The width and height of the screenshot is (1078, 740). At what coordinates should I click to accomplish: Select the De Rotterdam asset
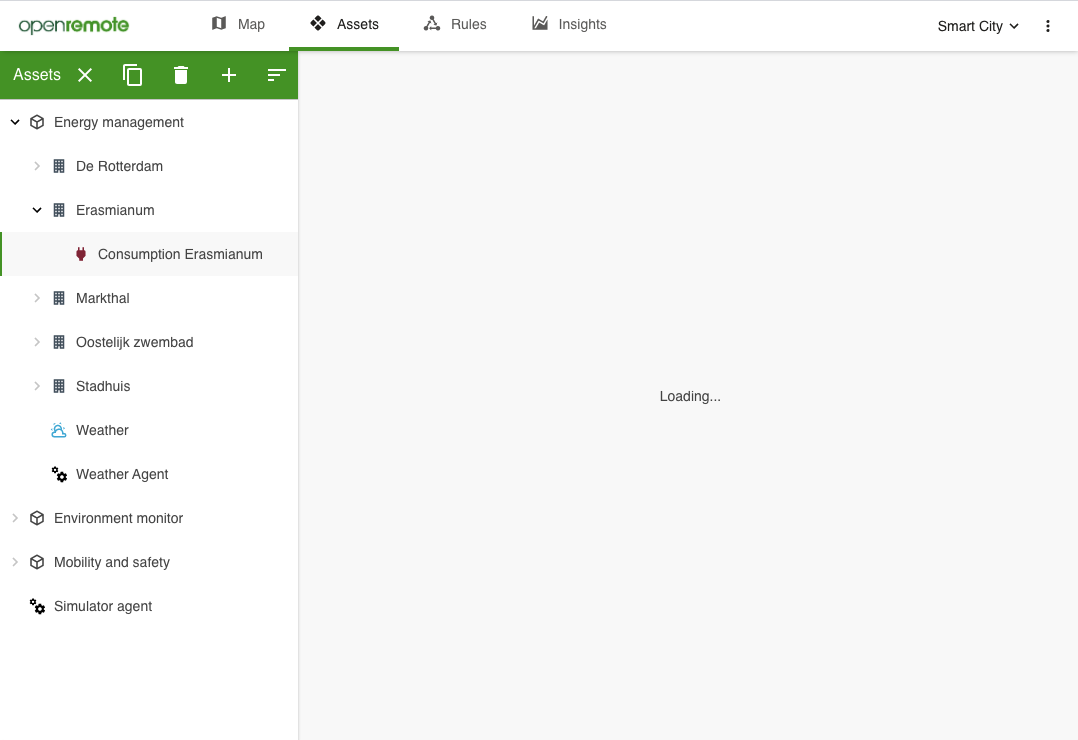(149, 166)
